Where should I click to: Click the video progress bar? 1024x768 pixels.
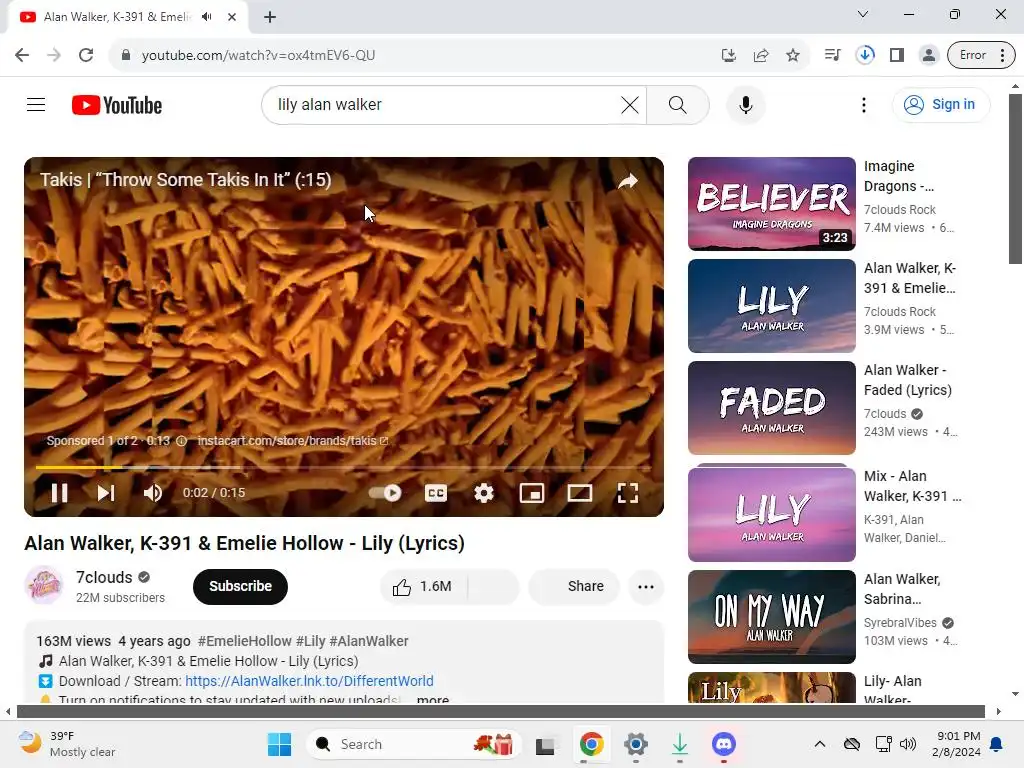(344, 468)
